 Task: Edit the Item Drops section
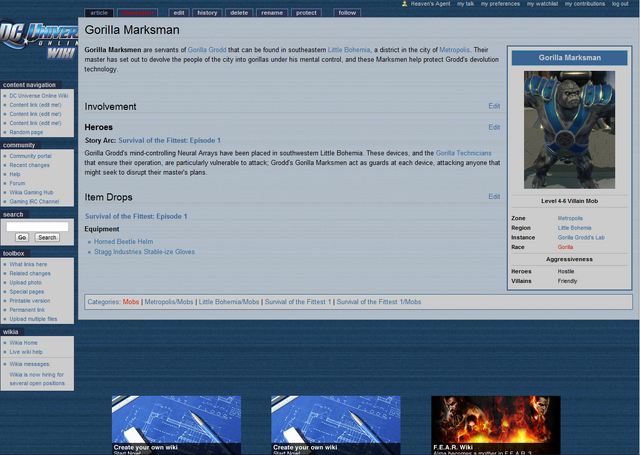tap(494, 197)
